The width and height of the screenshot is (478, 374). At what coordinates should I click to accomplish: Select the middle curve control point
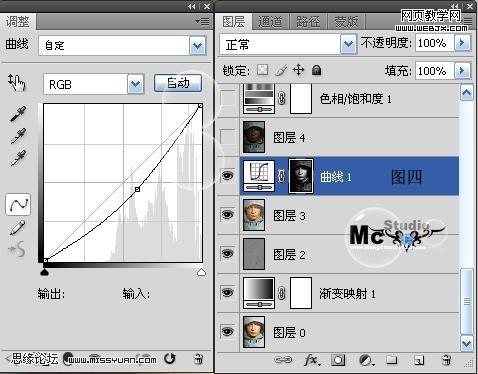pos(137,189)
